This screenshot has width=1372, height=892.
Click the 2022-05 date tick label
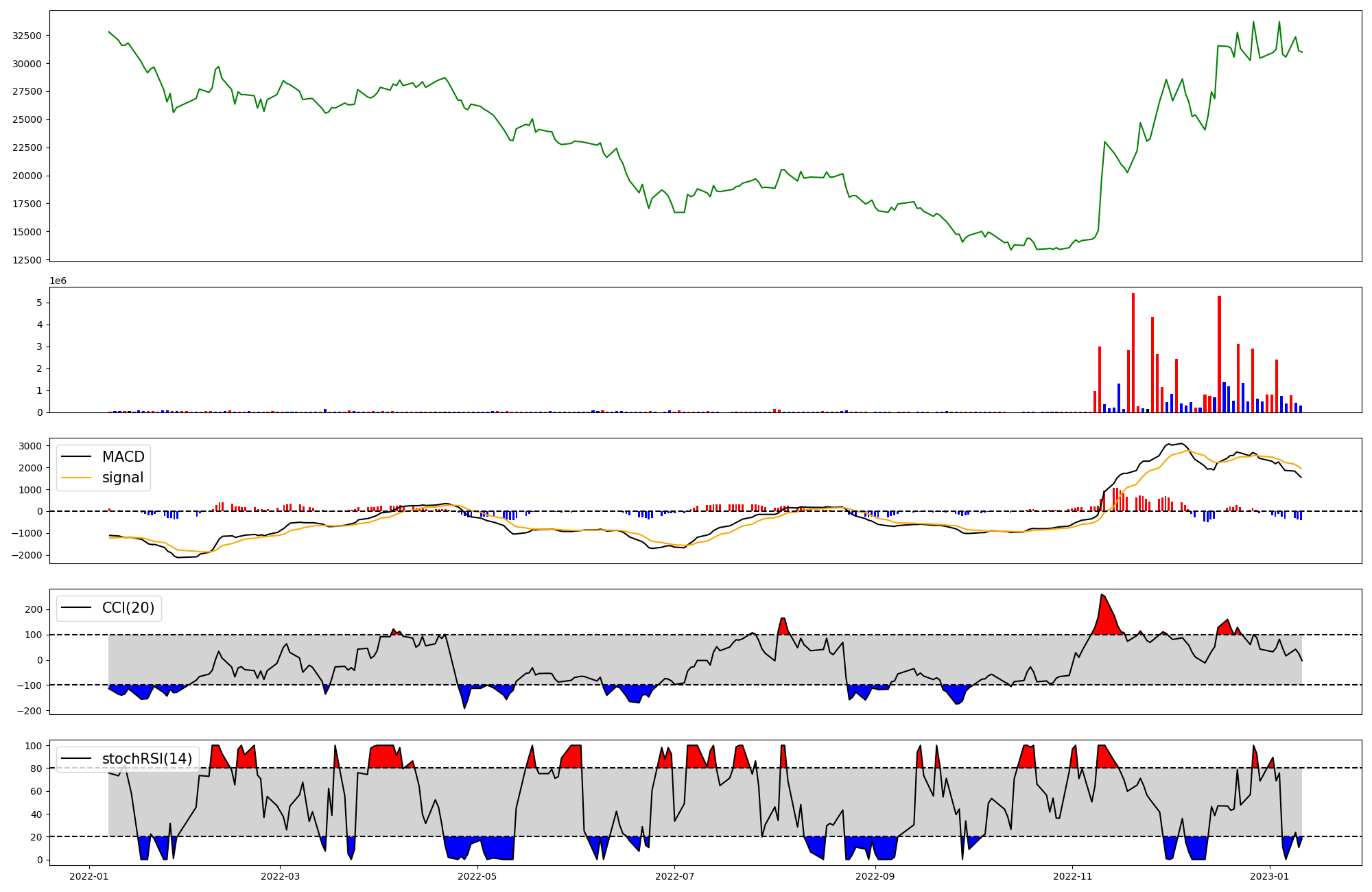477,876
